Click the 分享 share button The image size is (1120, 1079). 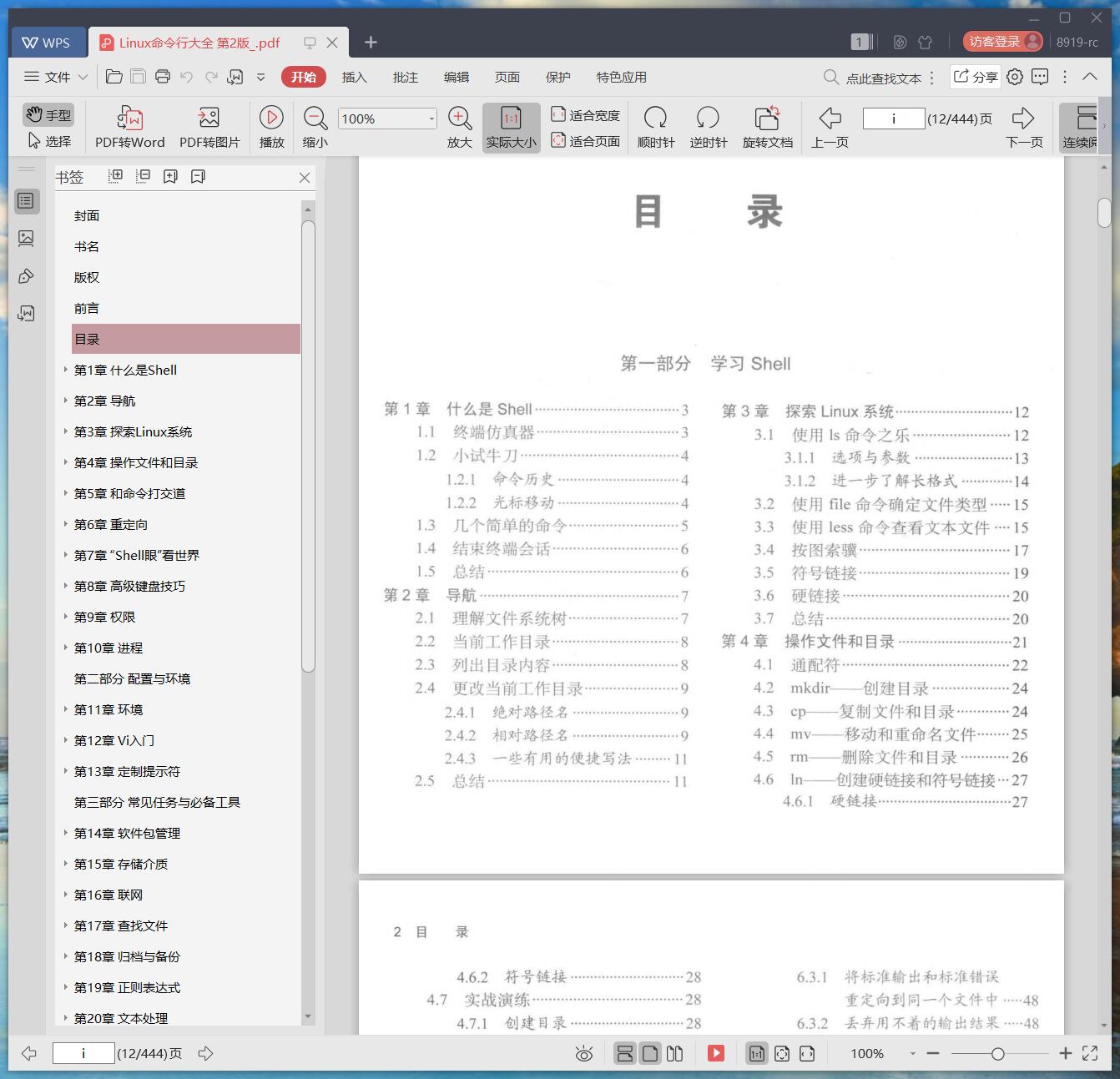tap(975, 77)
